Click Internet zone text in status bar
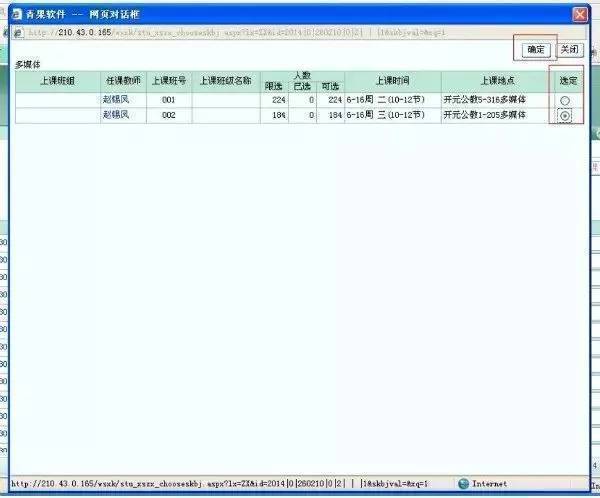The height and width of the screenshot is (498, 600). [489, 483]
